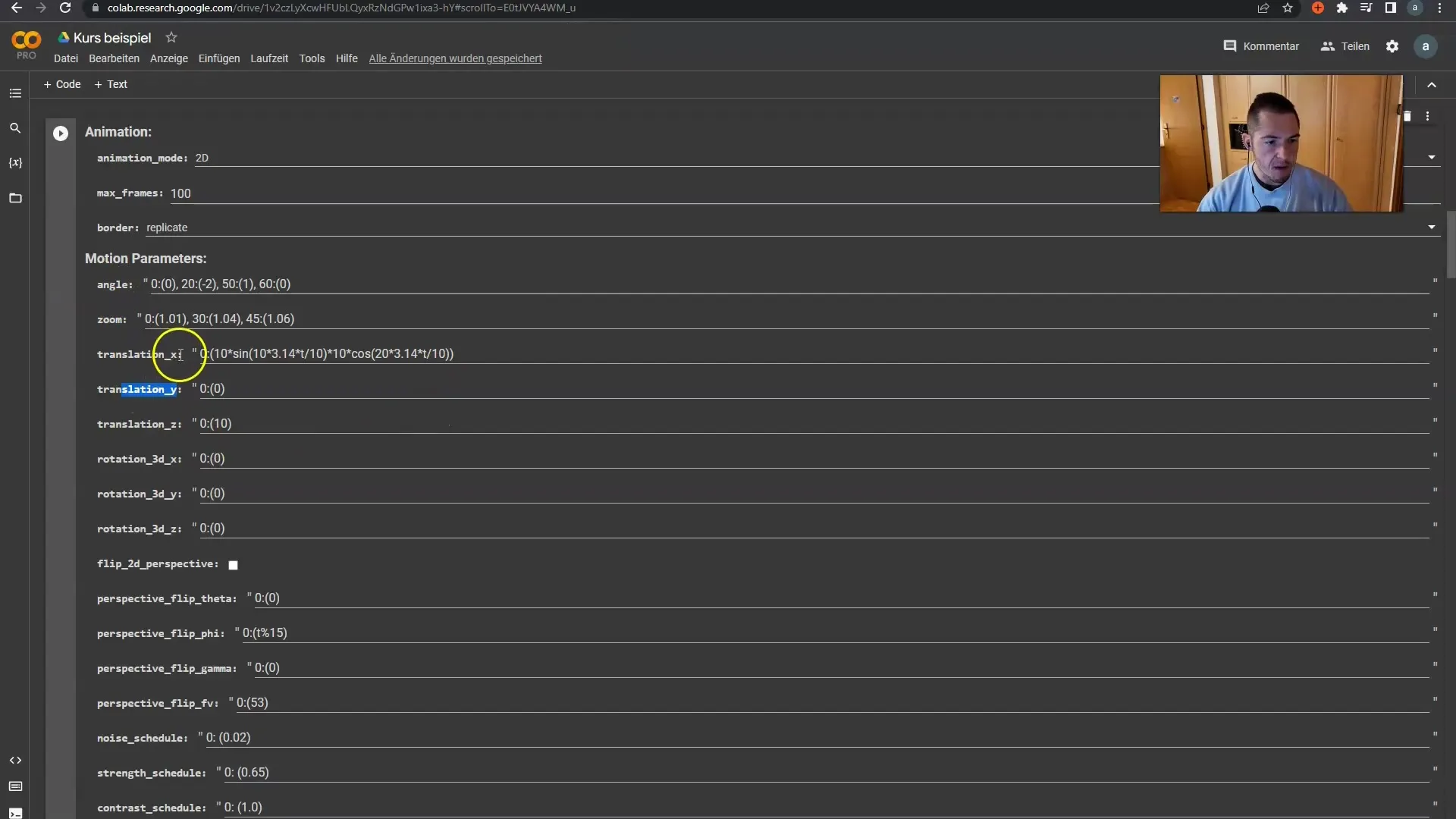Open the Files folder sidebar icon
1456x819 pixels.
tap(15, 198)
